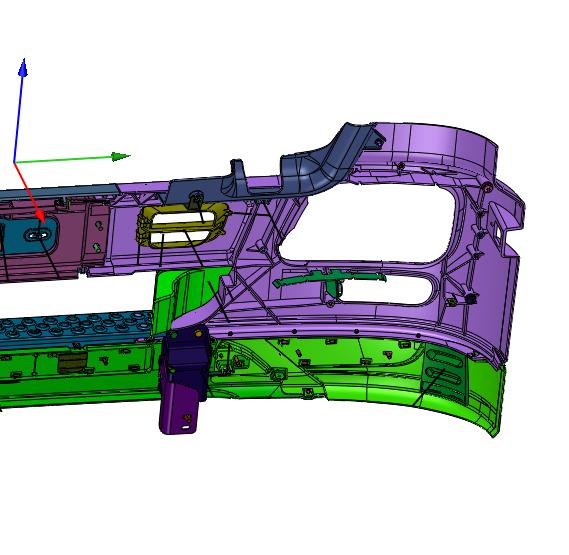This screenshot has width=569, height=555.
Task: Select the red axis arrow
Action: (x=30, y=193)
